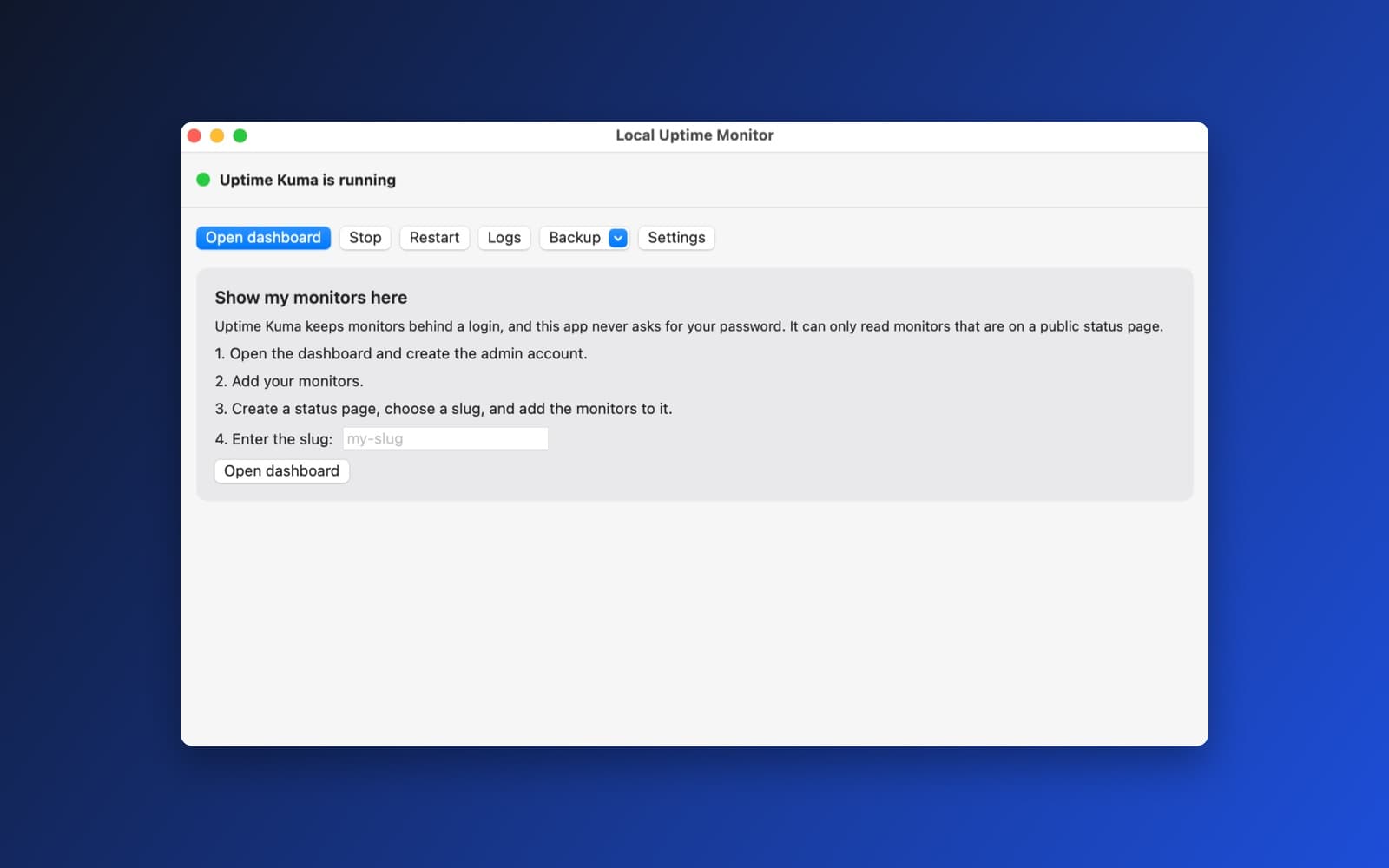The width and height of the screenshot is (1389, 868).
Task: Click the 'Add your monitors' step text
Action: click(x=289, y=381)
